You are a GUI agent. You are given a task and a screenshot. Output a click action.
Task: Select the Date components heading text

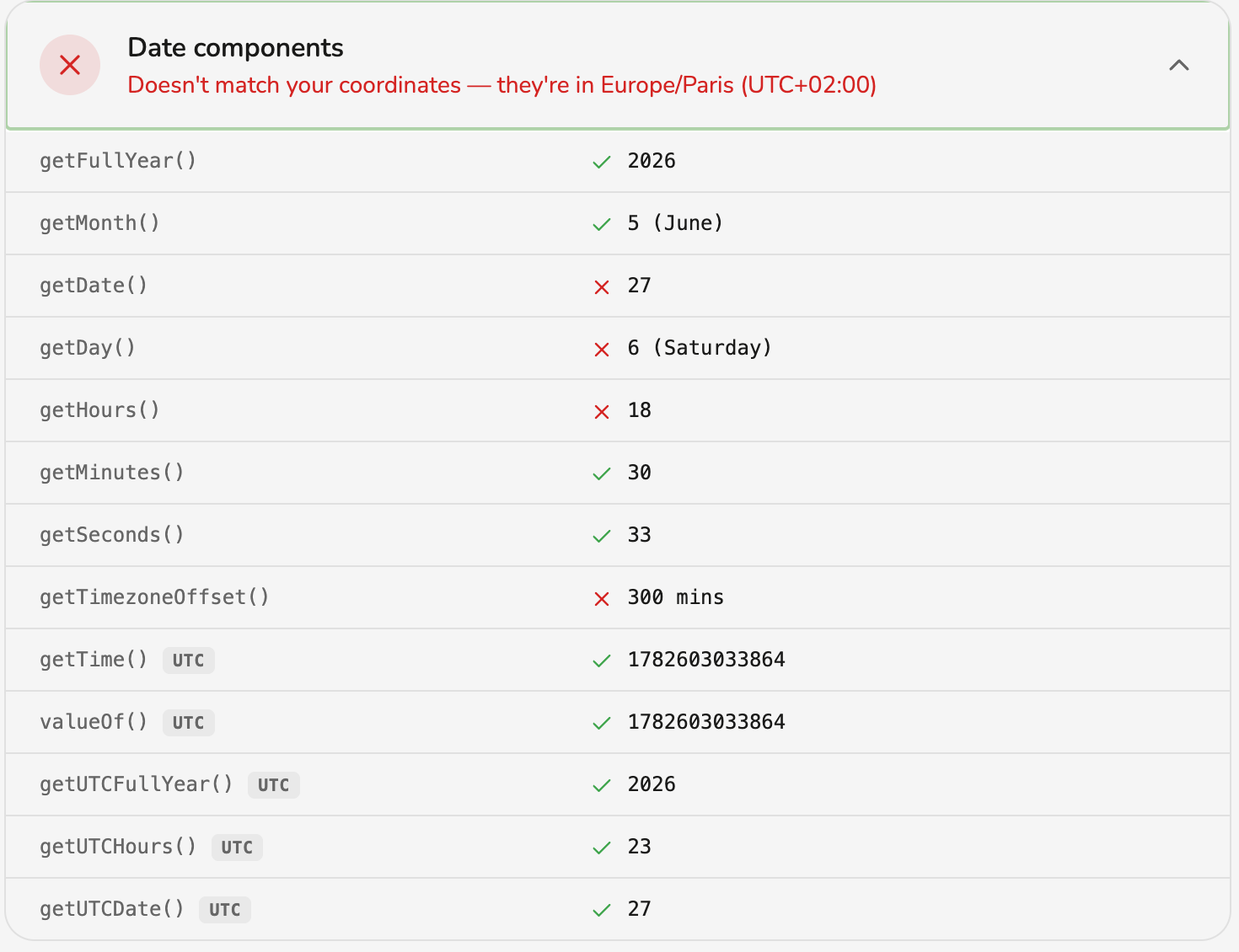coord(235,48)
